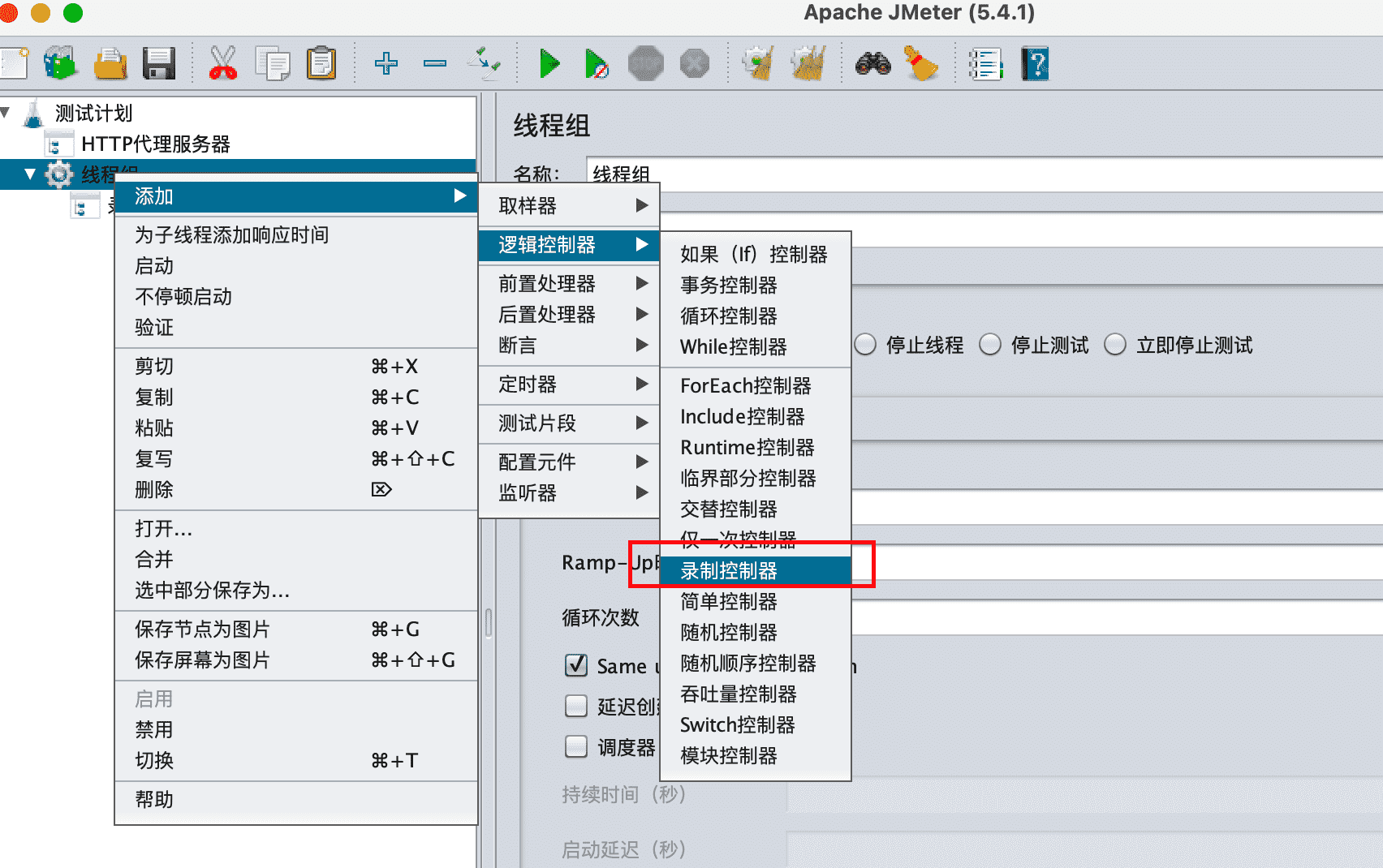Screen dimensions: 1383x868
Task: Open the Templates toolbar icon
Action: pyautogui.click(x=61, y=63)
